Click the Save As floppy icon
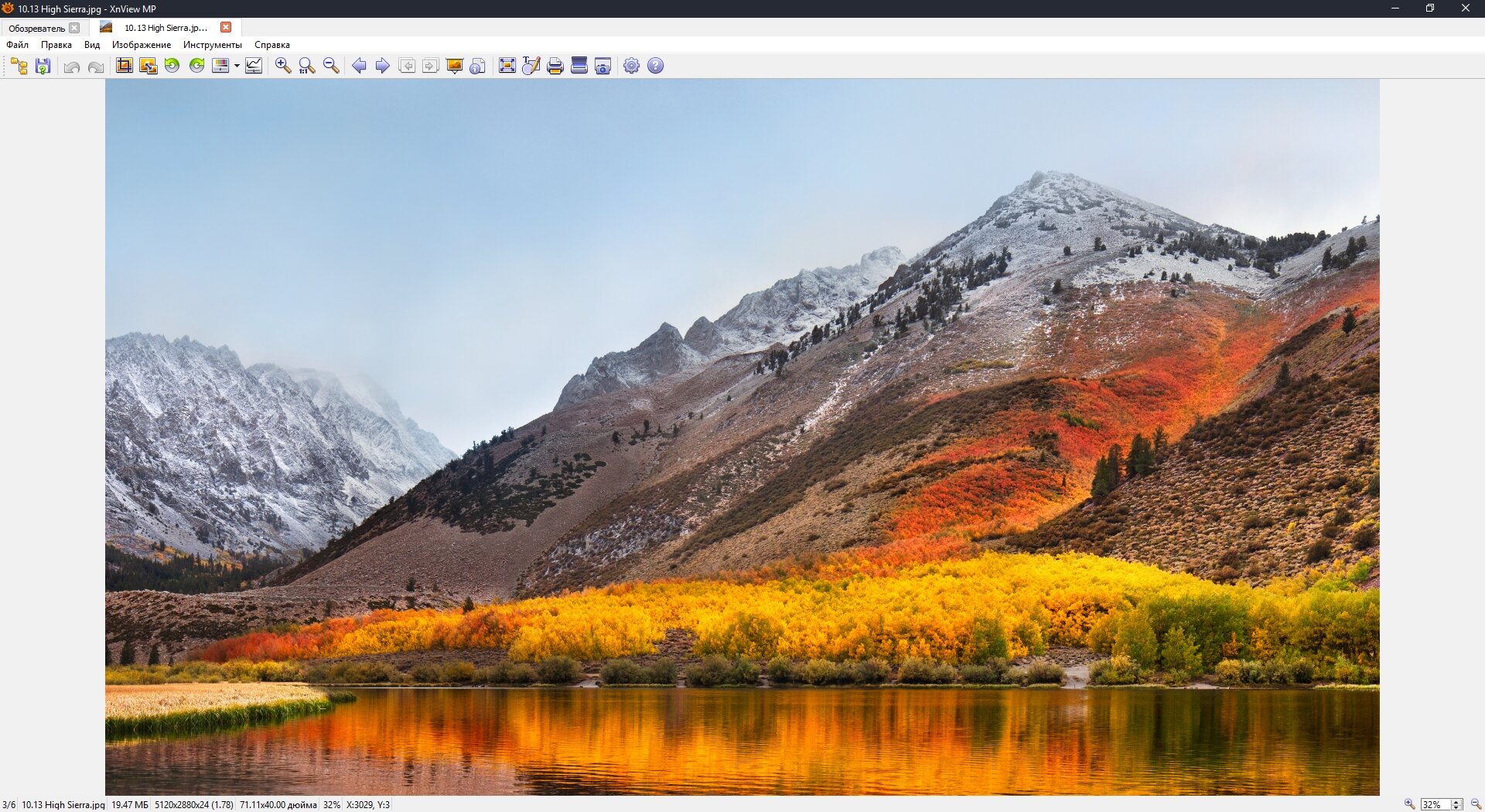Image resolution: width=1485 pixels, height=812 pixels. [x=43, y=66]
